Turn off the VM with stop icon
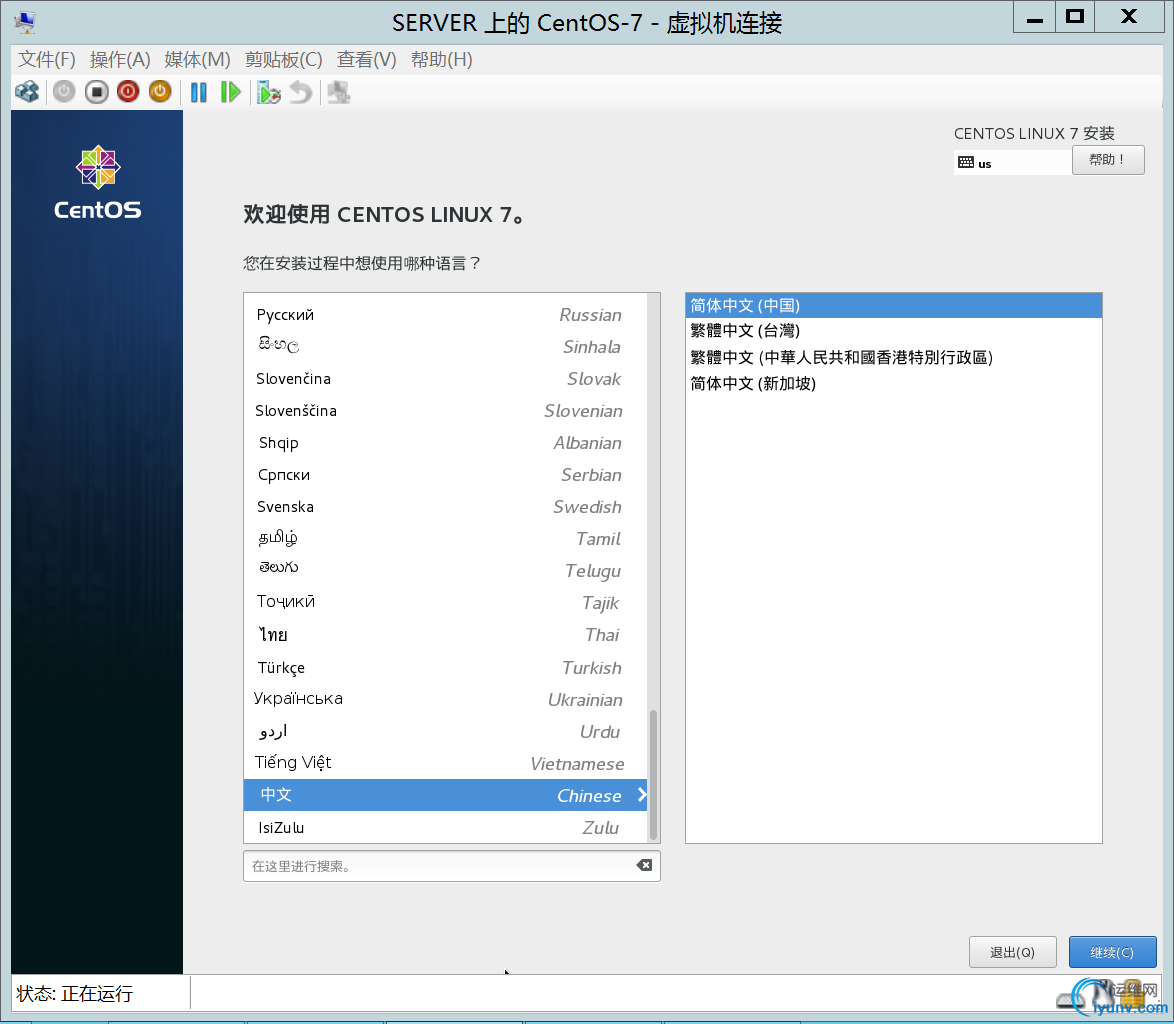The width and height of the screenshot is (1174, 1024). 97,92
